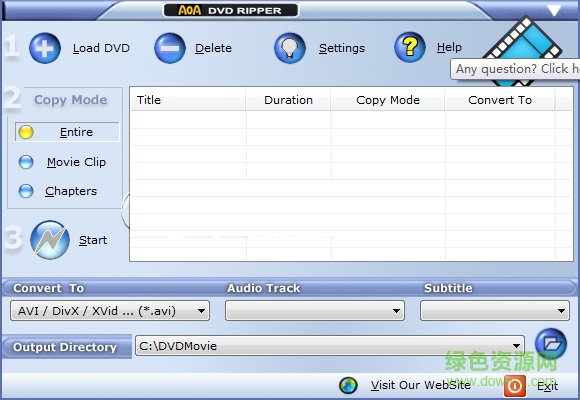
Task: Click the Convert To column header
Action: (500, 100)
